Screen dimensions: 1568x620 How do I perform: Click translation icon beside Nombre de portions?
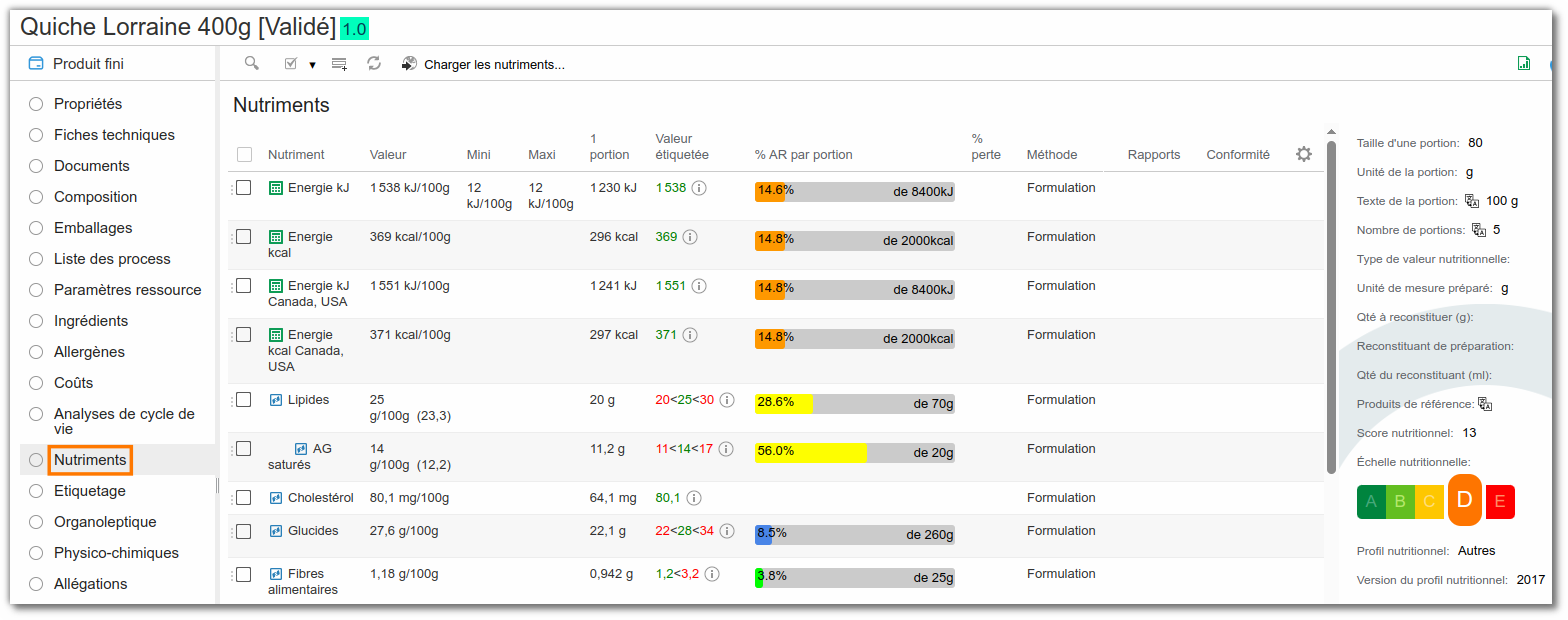point(1479,230)
